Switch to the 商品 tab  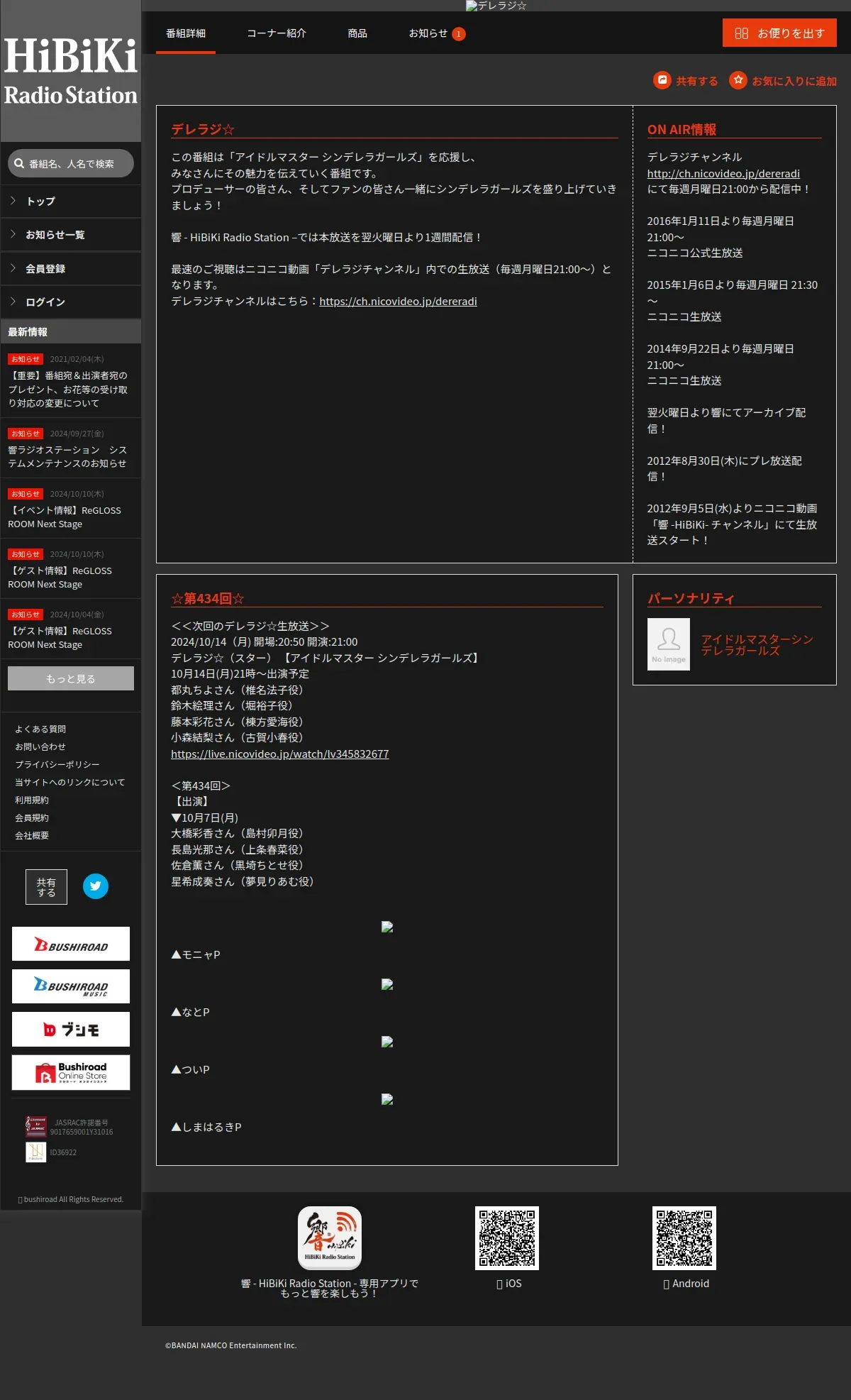click(x=357, y=33)
